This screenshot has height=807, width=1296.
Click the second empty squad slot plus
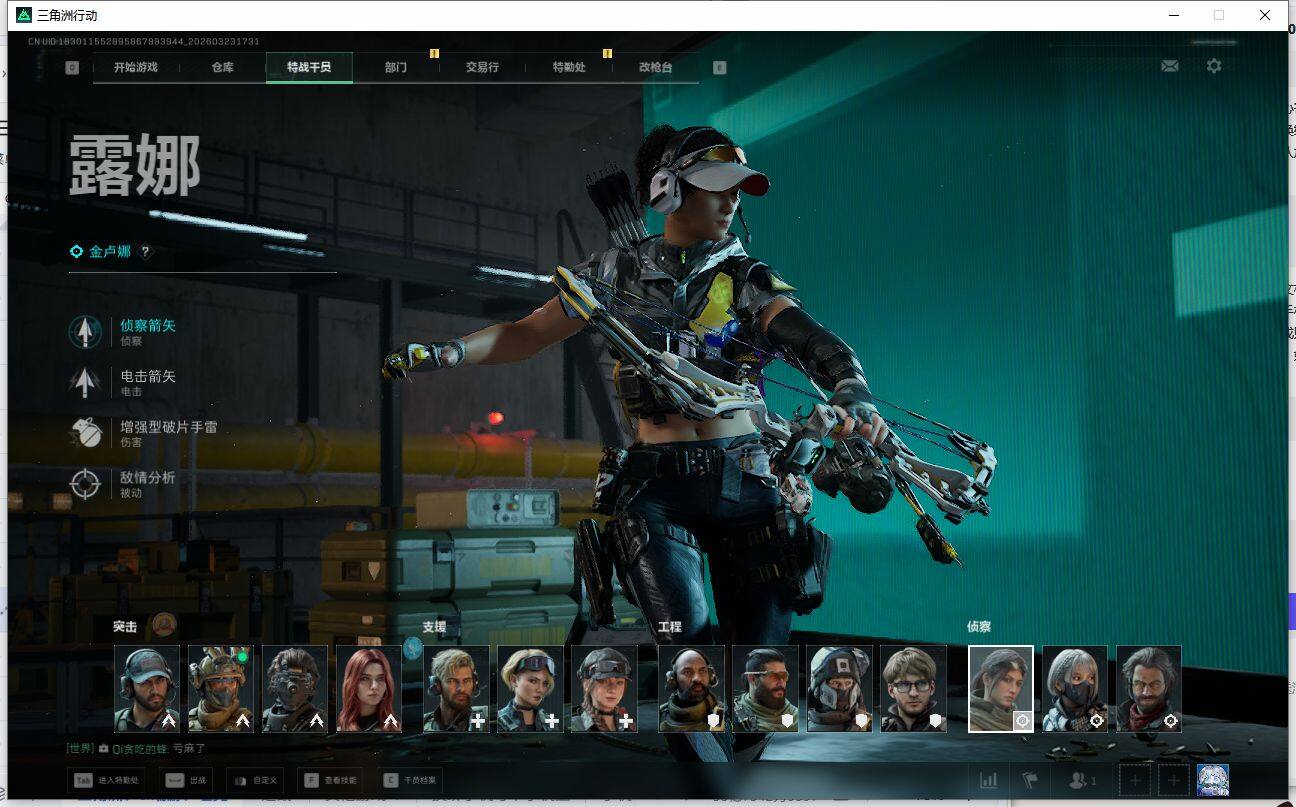coord(1173,780)
